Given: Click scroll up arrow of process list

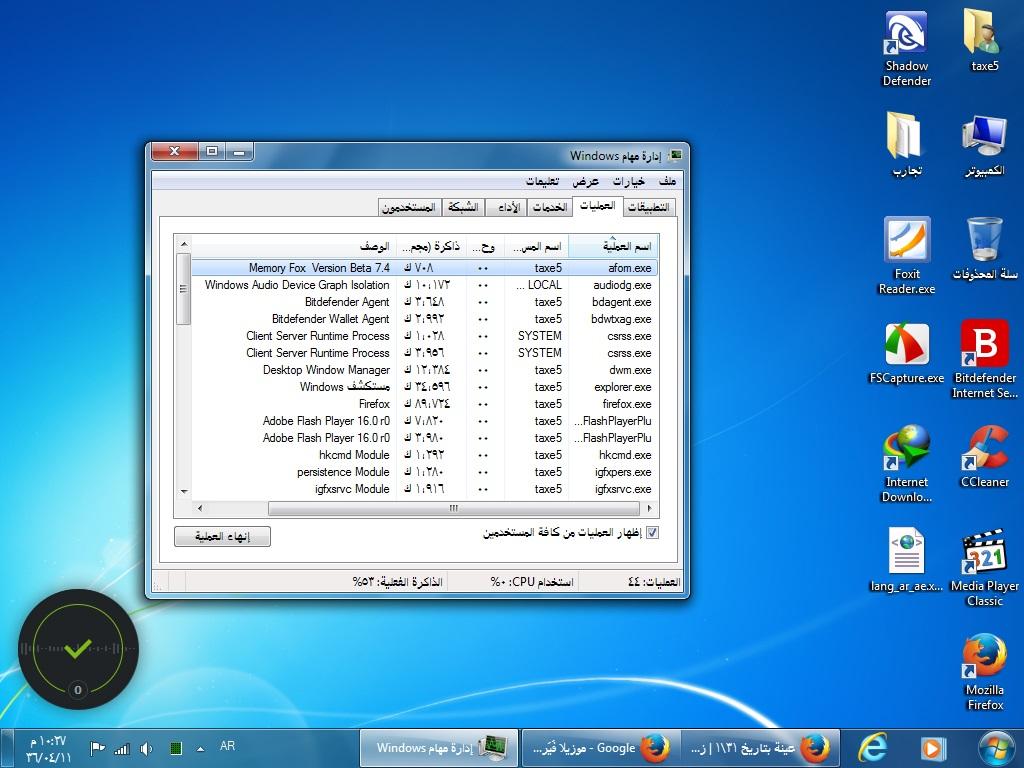Looking at the screenshot, I should point(184,244).
